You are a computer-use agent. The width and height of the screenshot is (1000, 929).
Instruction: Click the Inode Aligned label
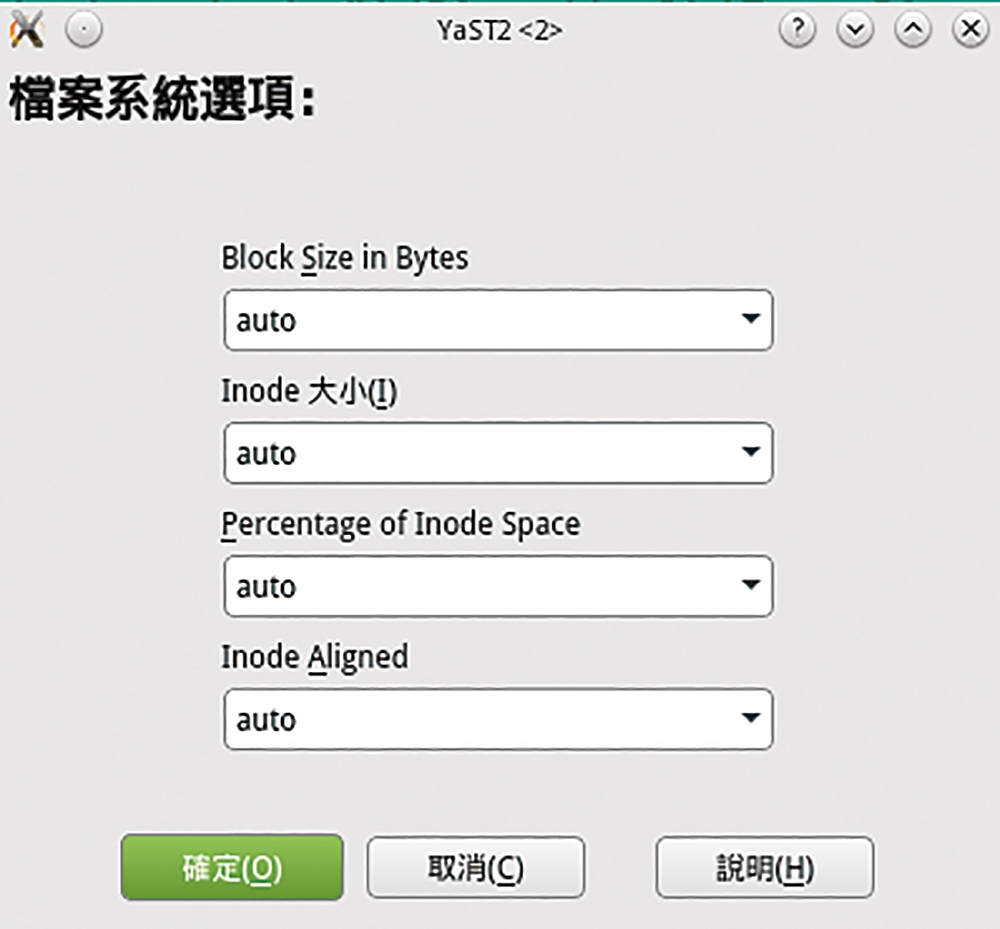click(314, 657)
